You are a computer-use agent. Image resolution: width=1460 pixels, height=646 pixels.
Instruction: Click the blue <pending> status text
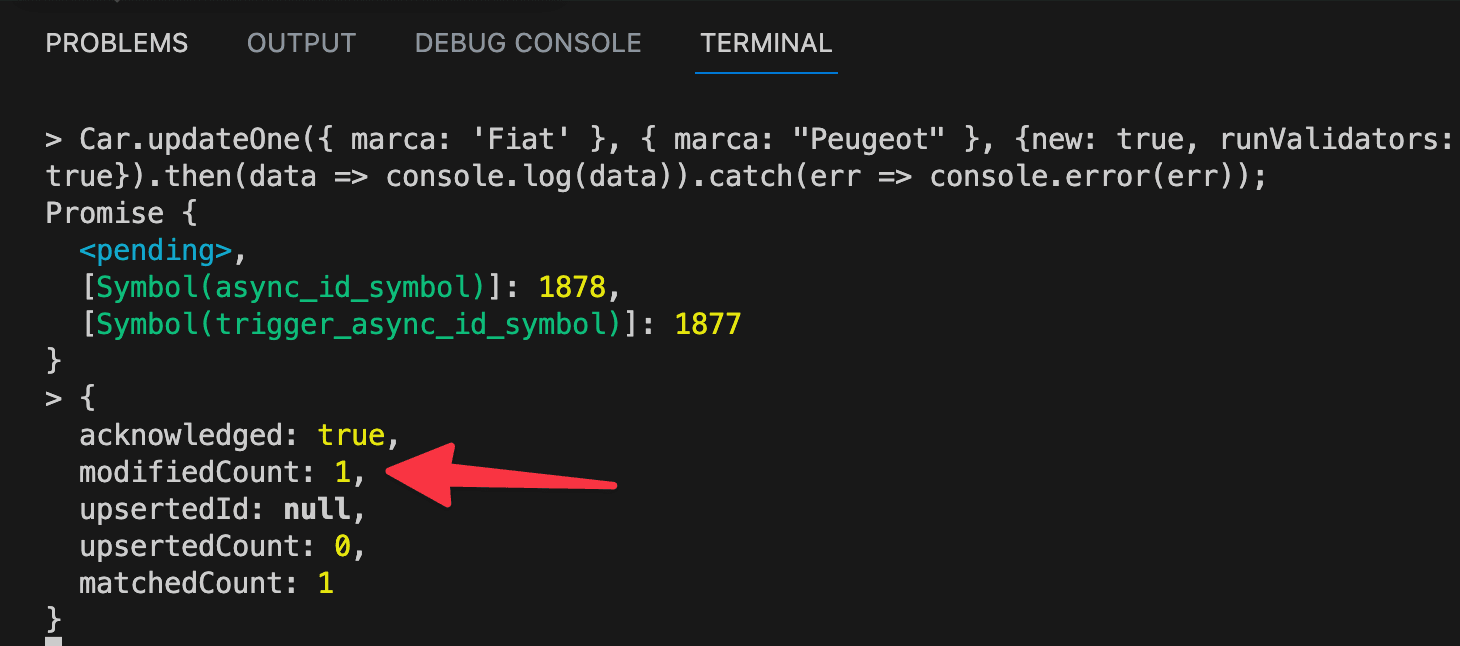(156, 251)
